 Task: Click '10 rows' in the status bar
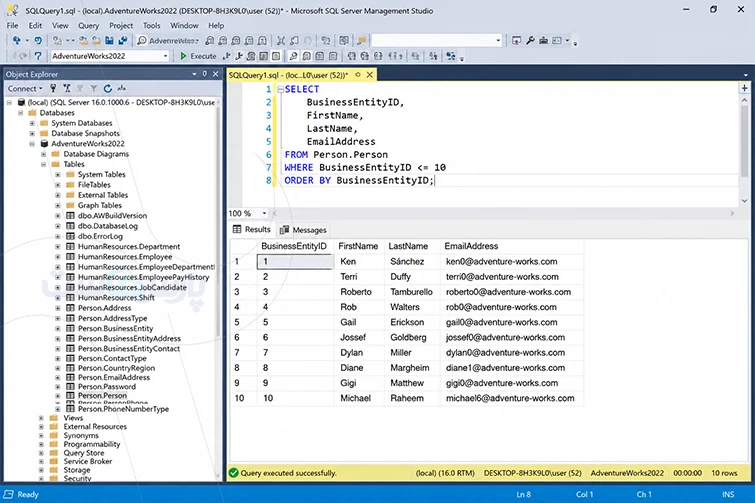pyautogui.click(x=724, y=473)
